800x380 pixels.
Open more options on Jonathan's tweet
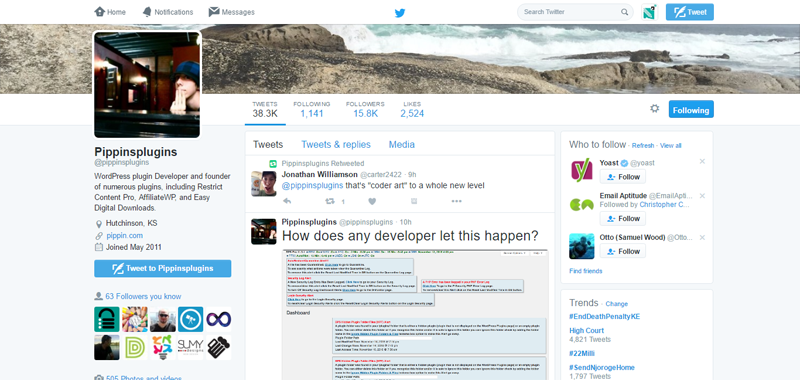tap(457, 201)
